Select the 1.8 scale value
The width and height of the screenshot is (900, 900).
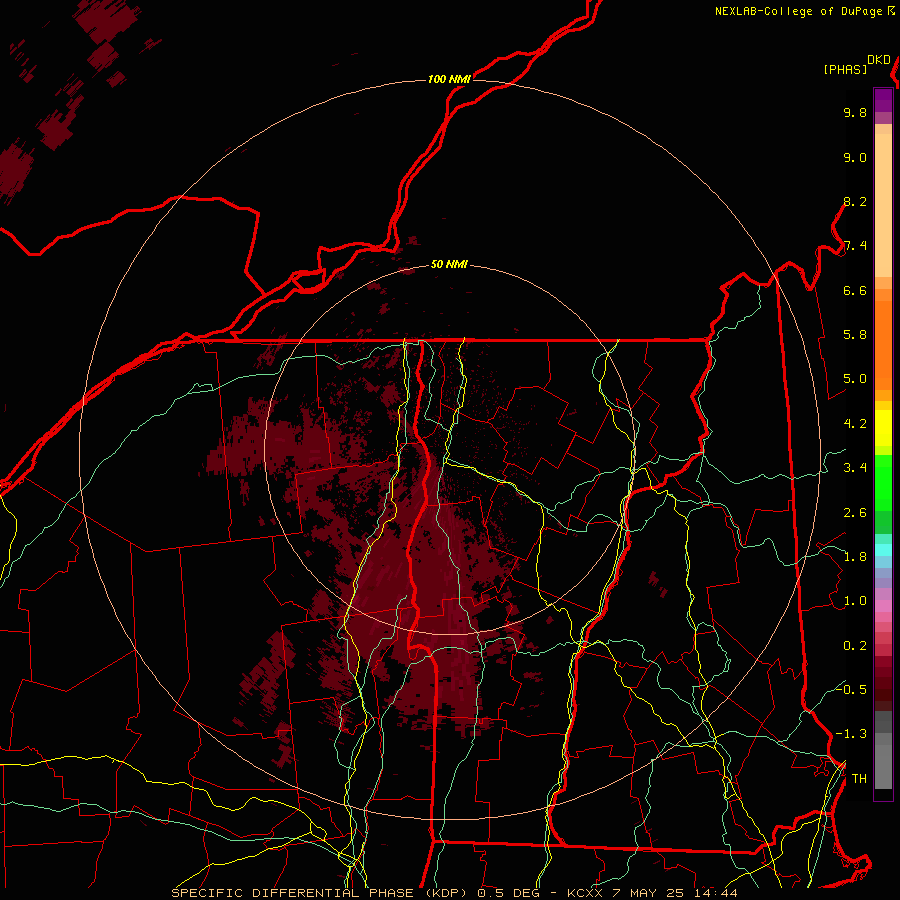[x=855, y=557]
